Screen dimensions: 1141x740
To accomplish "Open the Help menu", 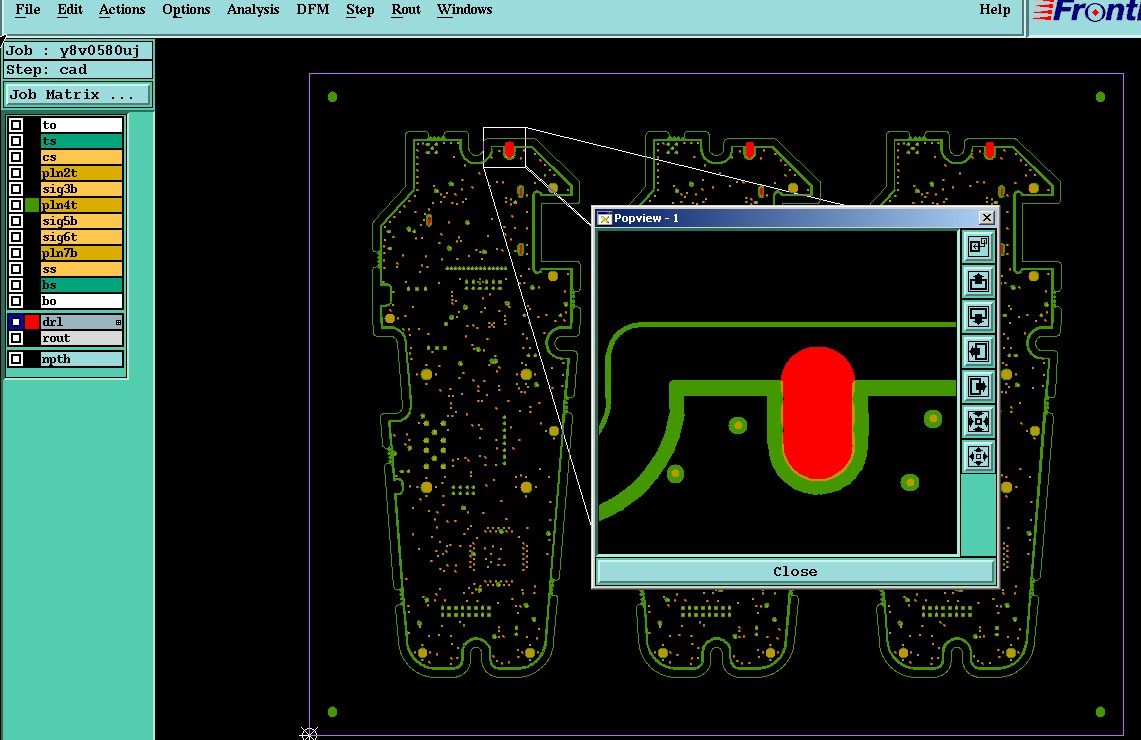I will [995, 9].
